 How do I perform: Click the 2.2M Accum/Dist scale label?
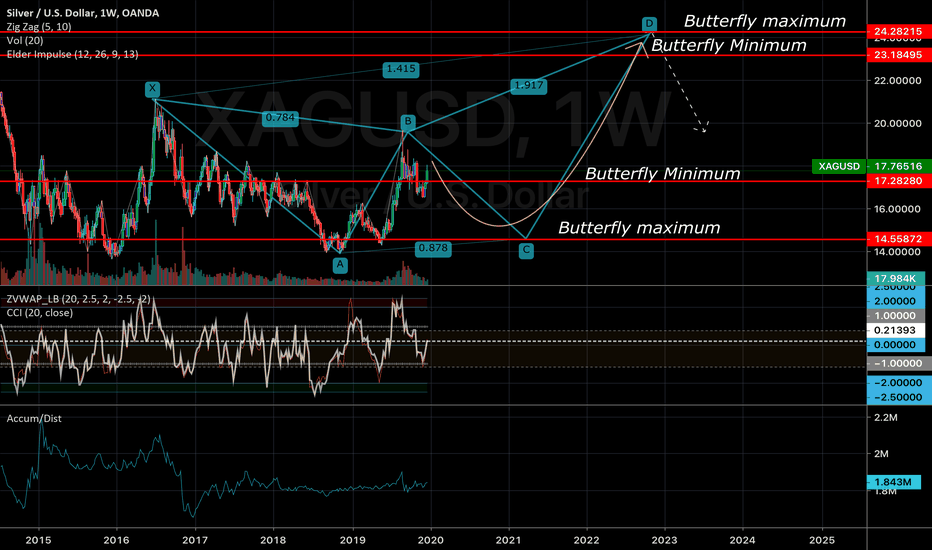click(x=886, y=417)
